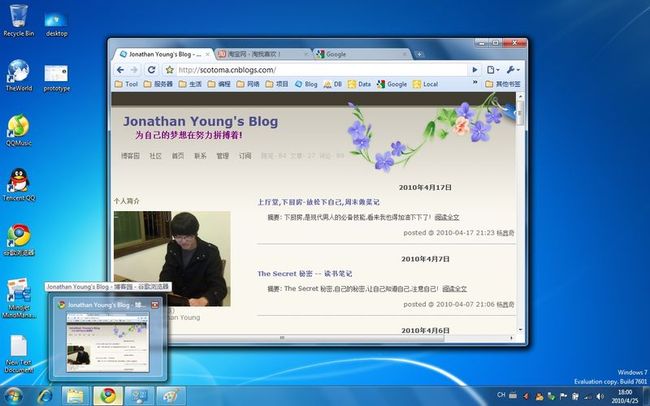The image size is (650, 406).
Task: Click the vertical scrollbar down arrow
Action: pyautogui.click(x=521, y=330)
